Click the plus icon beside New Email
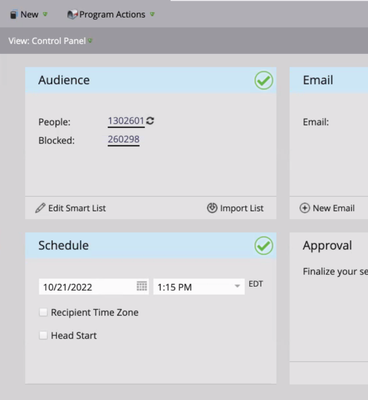 point(305,208)
